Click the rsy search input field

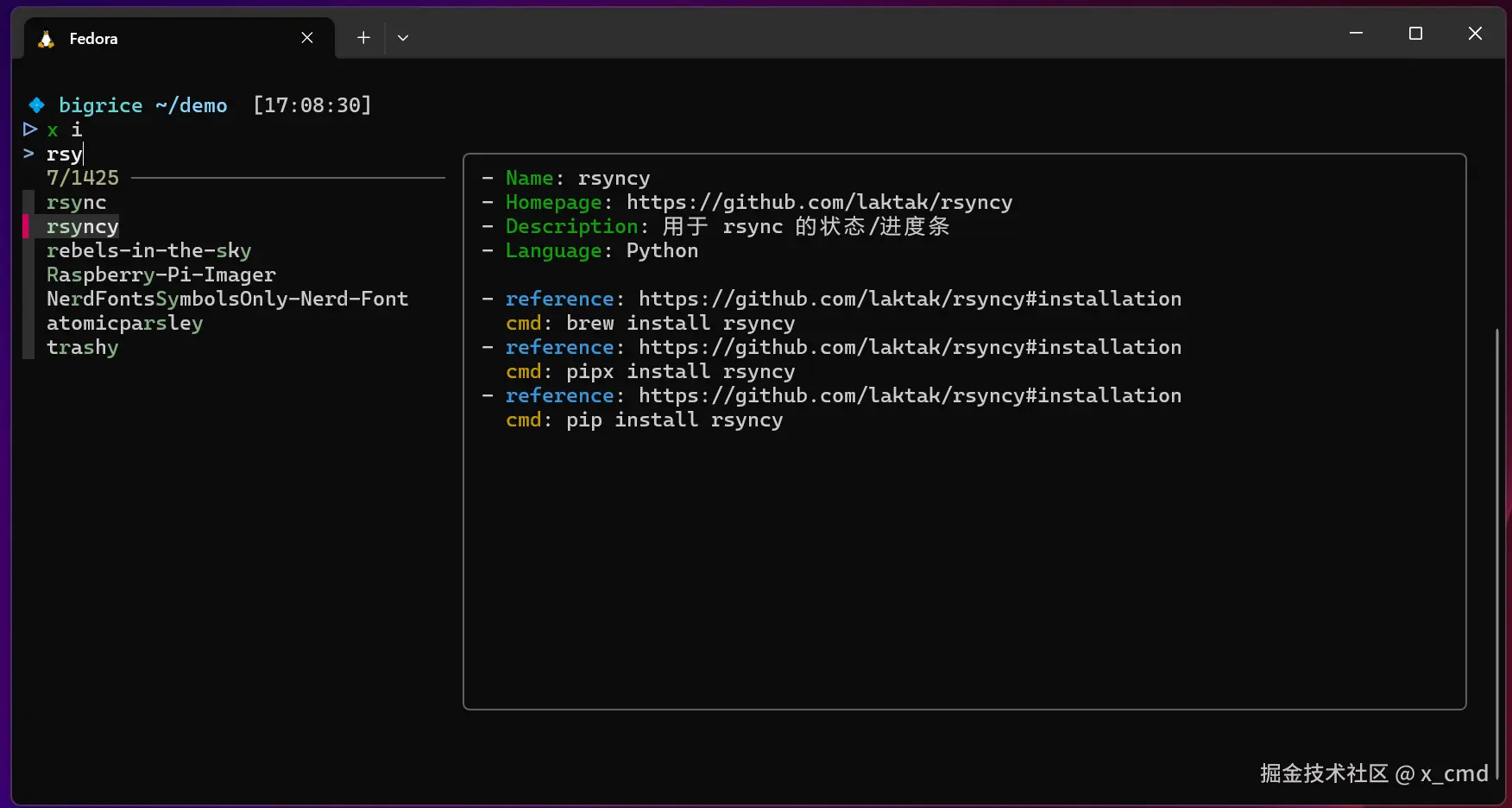(65, 155)
